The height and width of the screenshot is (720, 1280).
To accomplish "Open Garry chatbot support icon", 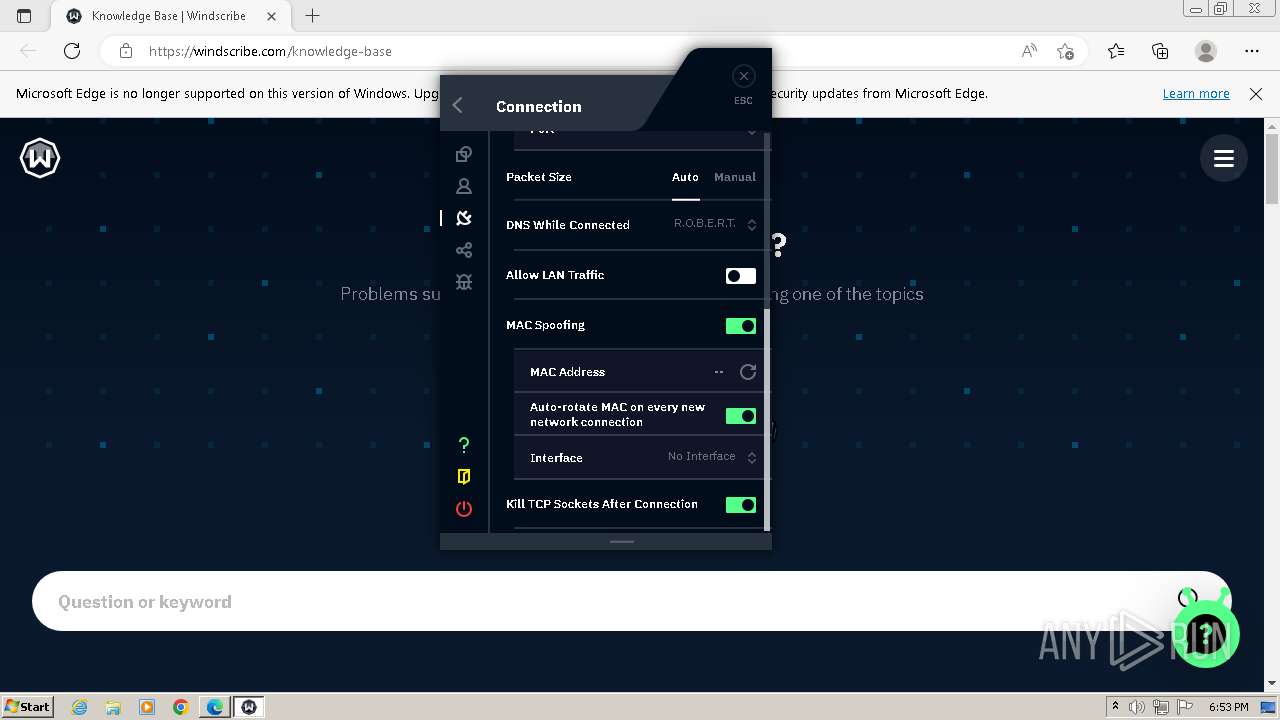I will click(x=1206, y=632).
